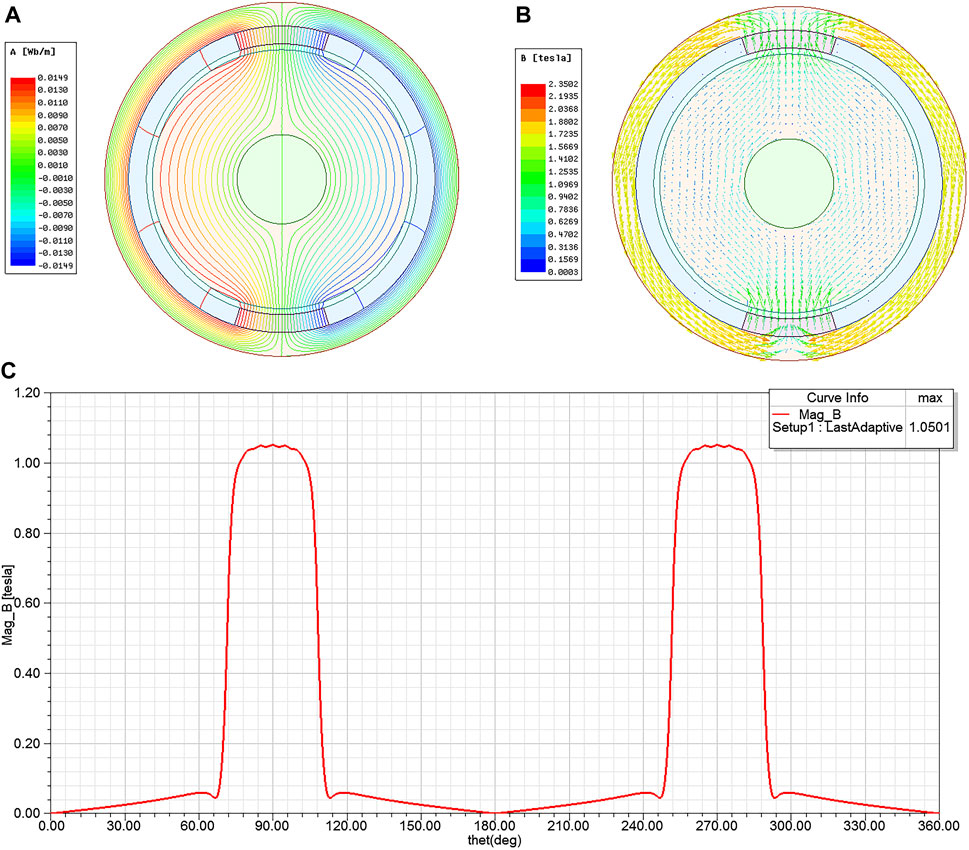
Task: Select 'Setup1 : LastAdaptive' in the curve legend
Action: coord(837,427)
